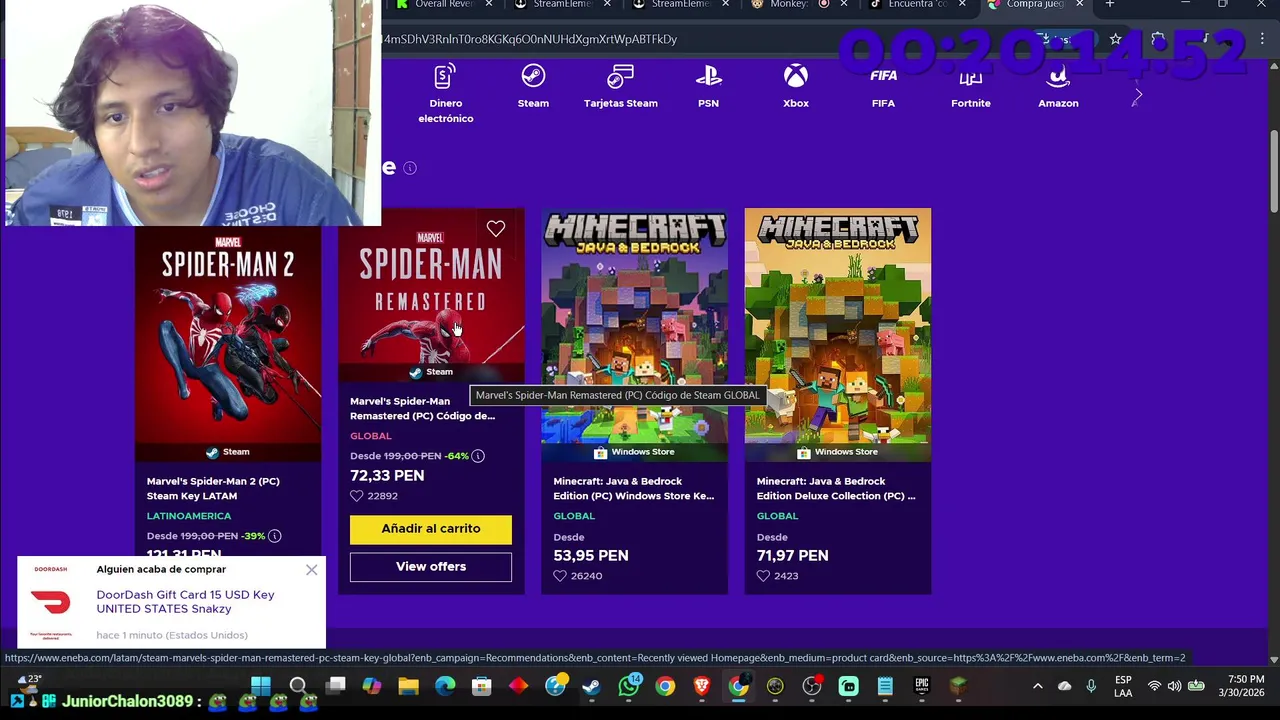Toggle the heart with 2423 likes
Screen dimensions: 1280x720
click(763, 576)
